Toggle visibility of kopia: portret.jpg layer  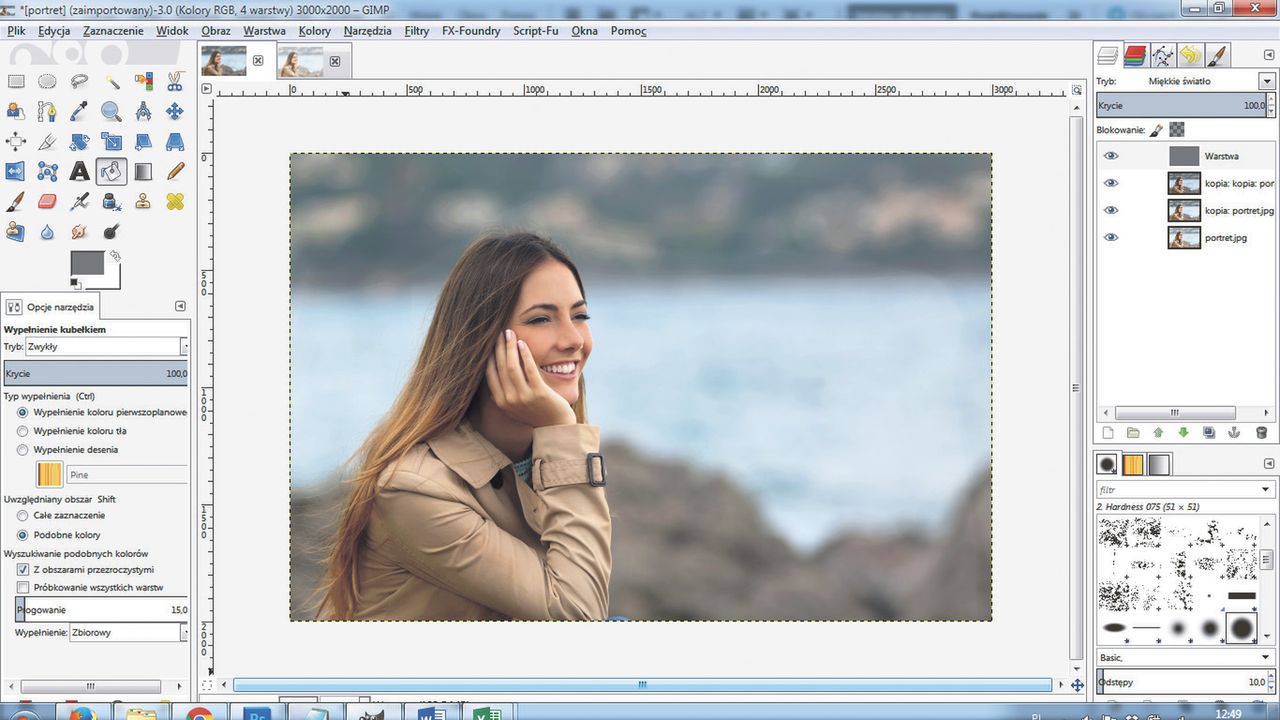[x=1111, y=210]
